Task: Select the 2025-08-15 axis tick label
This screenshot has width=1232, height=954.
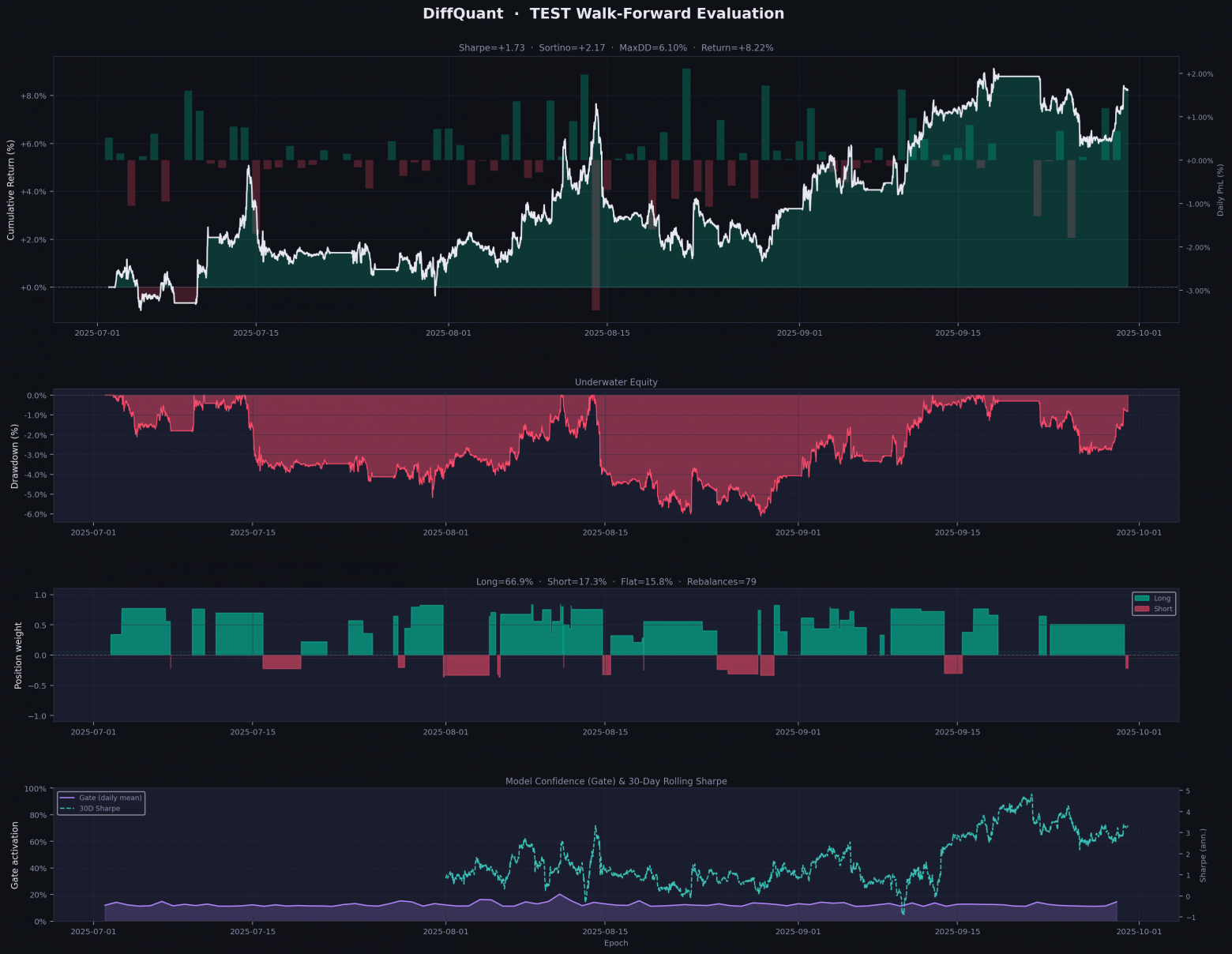Action: click(x=607, y=332)
